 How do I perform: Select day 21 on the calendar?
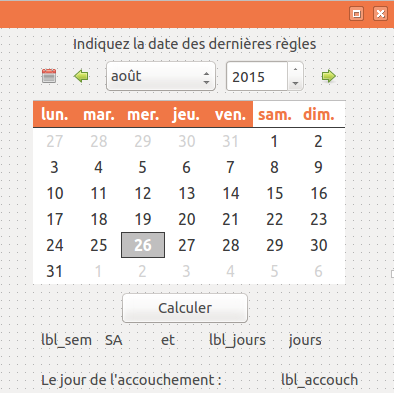[230, 219]
